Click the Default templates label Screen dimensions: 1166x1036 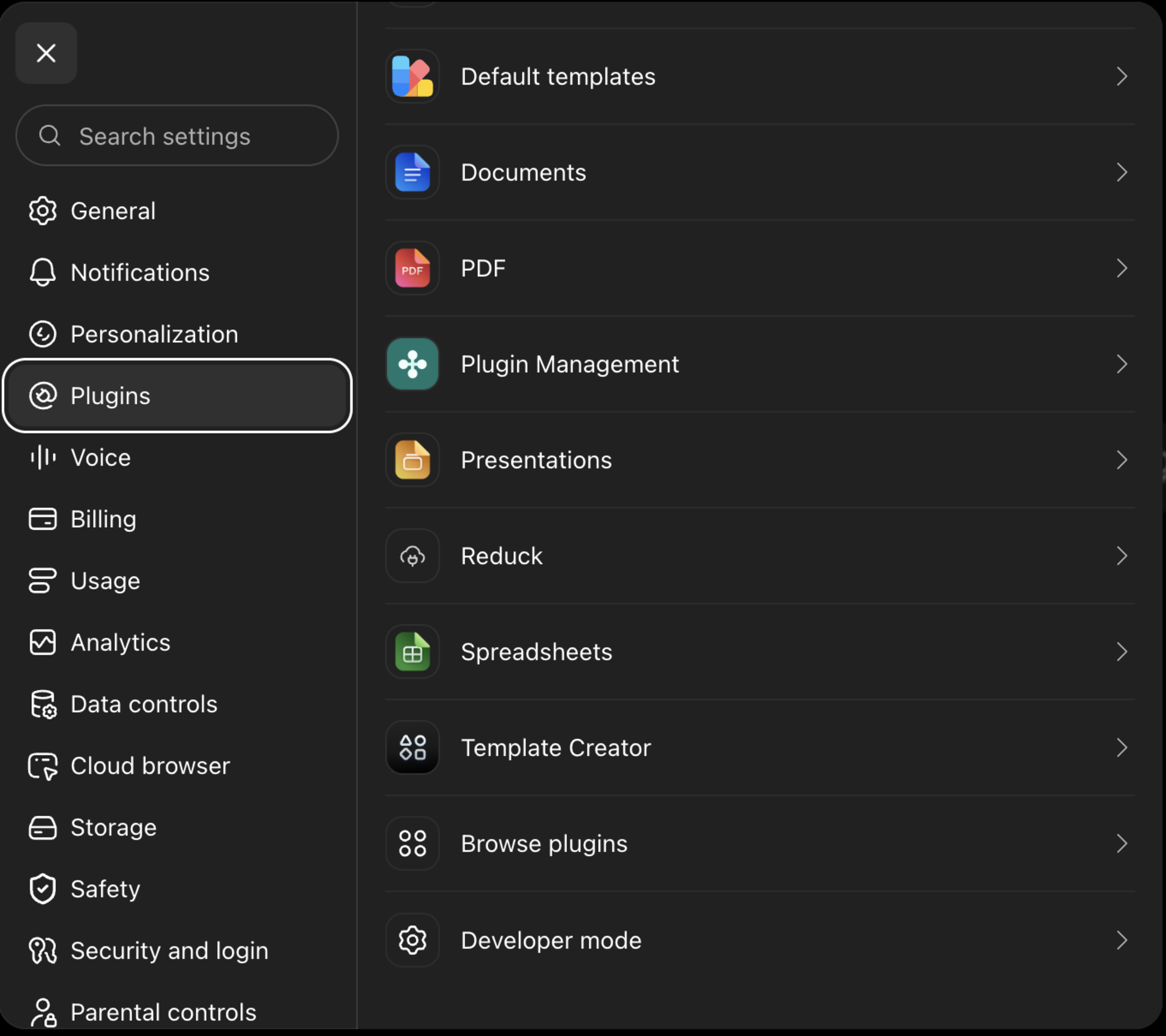pos(558,77)
